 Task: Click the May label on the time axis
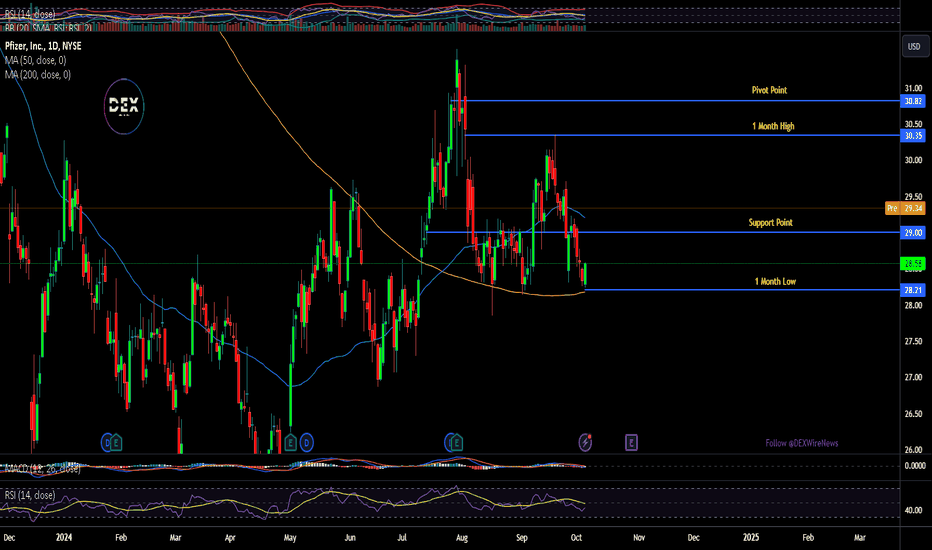[x=290, y=538]
